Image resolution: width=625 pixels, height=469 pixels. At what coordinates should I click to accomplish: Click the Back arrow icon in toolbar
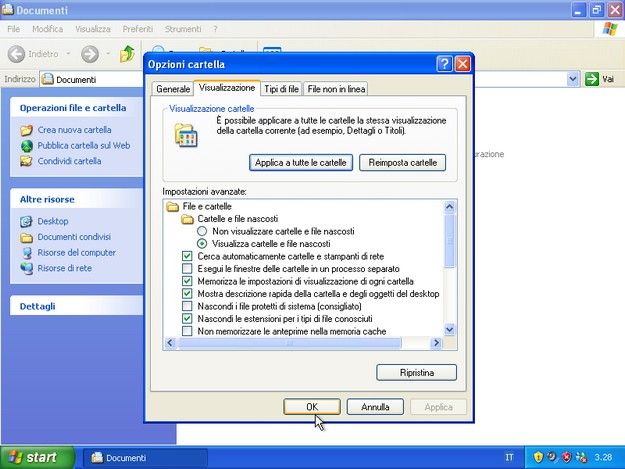click(x=16, y=54)
